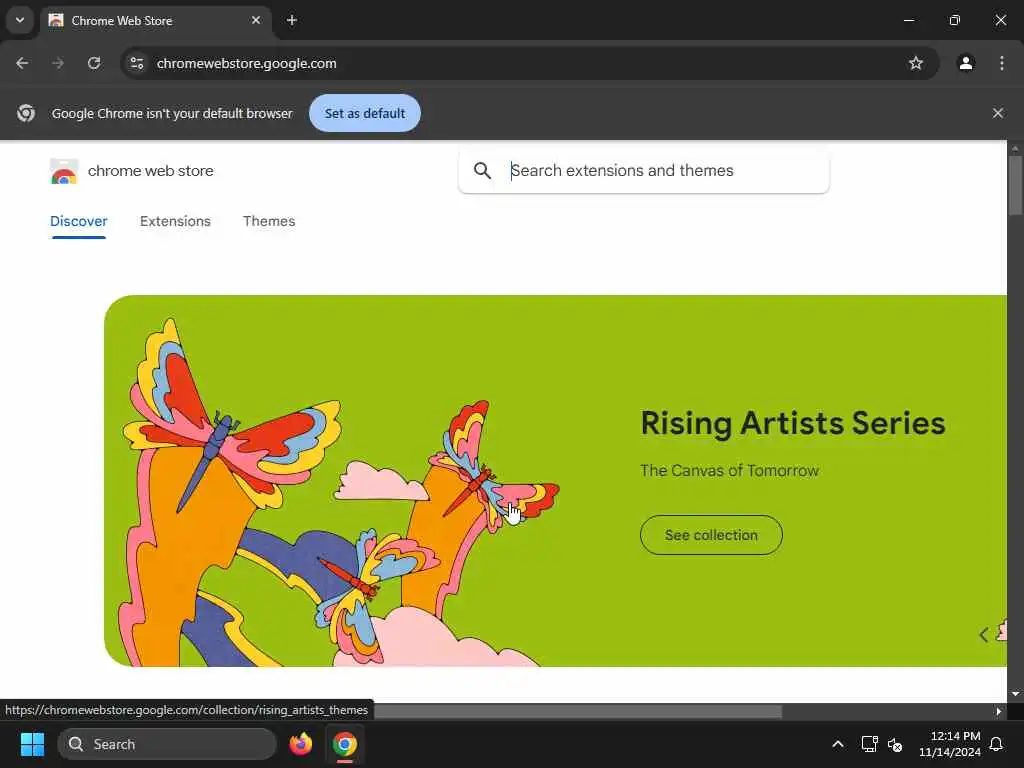Open the taskbar clock and date
The image size is (1024, 768).
point(950,744)
